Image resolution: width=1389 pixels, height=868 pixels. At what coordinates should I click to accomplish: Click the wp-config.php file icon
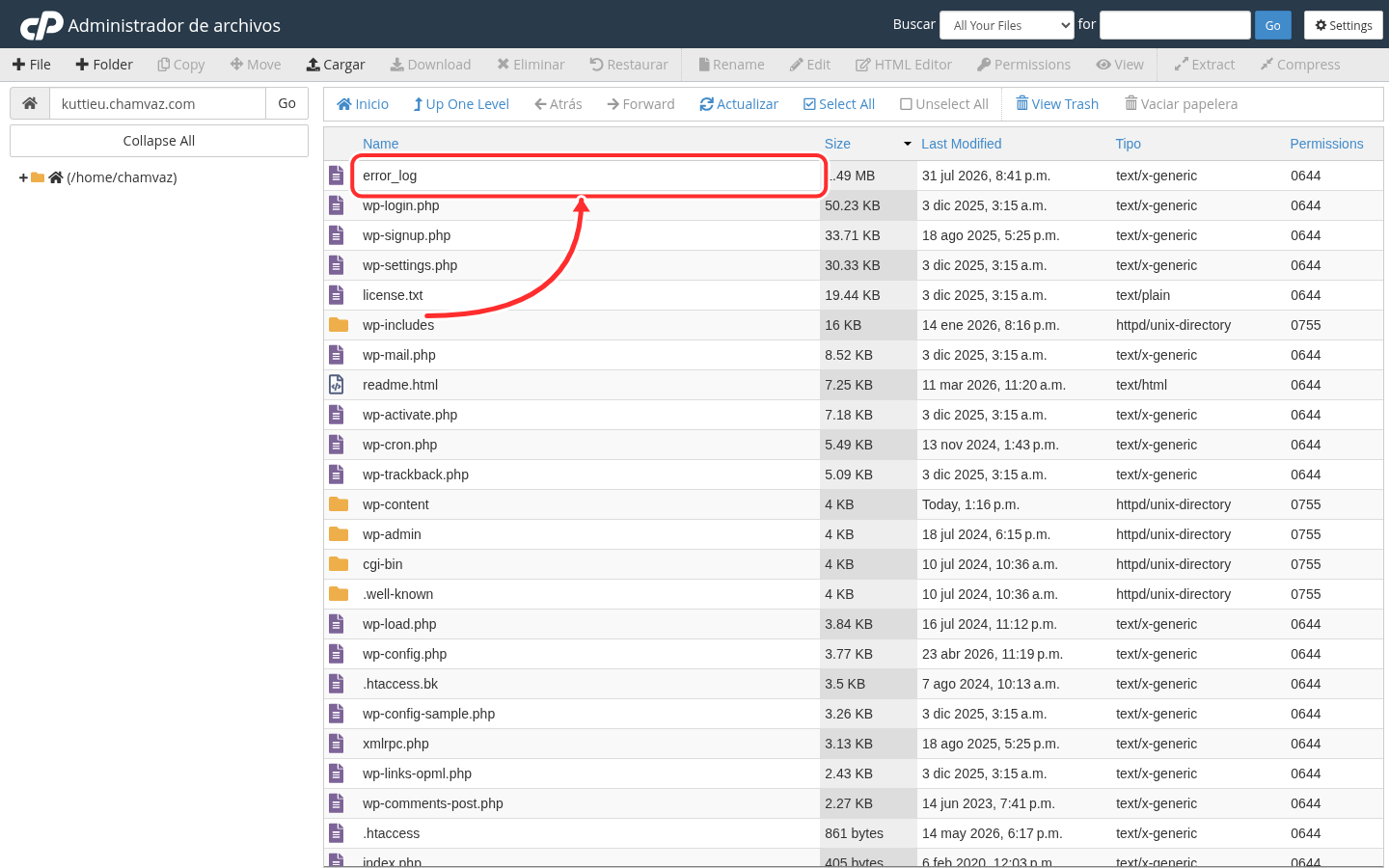(336, 654)
